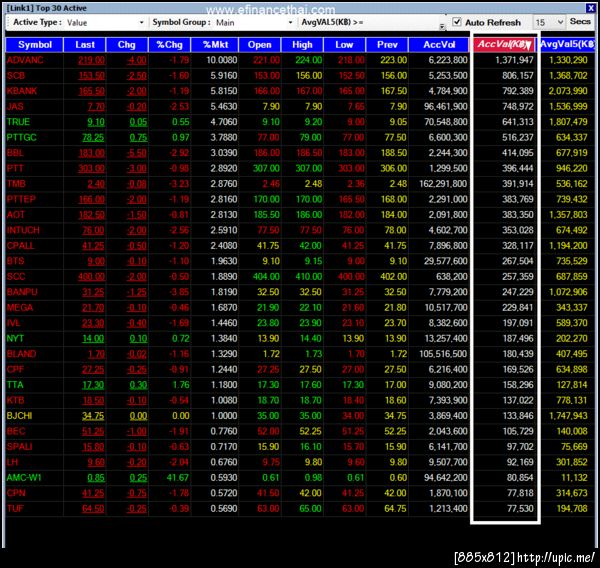Open the small toolbar overflow arrow
This screenshot has width=600, height=568.
(x=442, y=26)
